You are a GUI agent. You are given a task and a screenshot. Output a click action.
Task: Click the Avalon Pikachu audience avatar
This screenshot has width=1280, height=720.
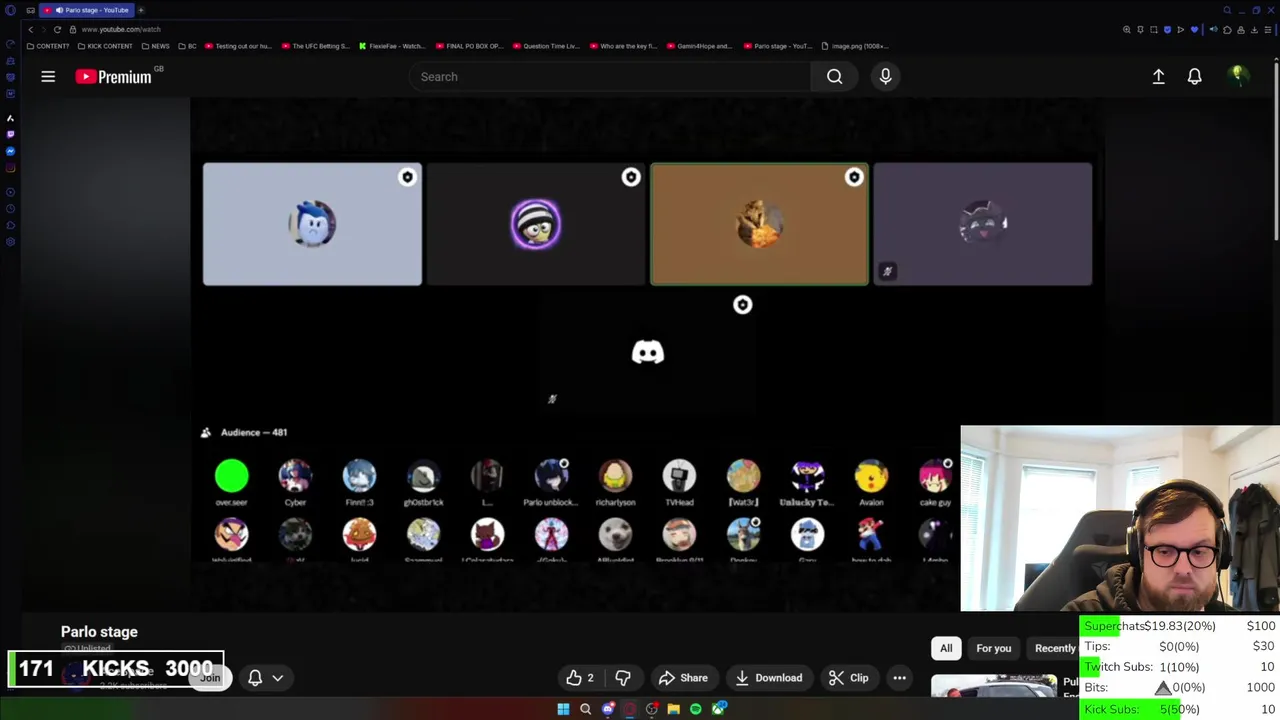pyautogui.click(x=871, y=476)
